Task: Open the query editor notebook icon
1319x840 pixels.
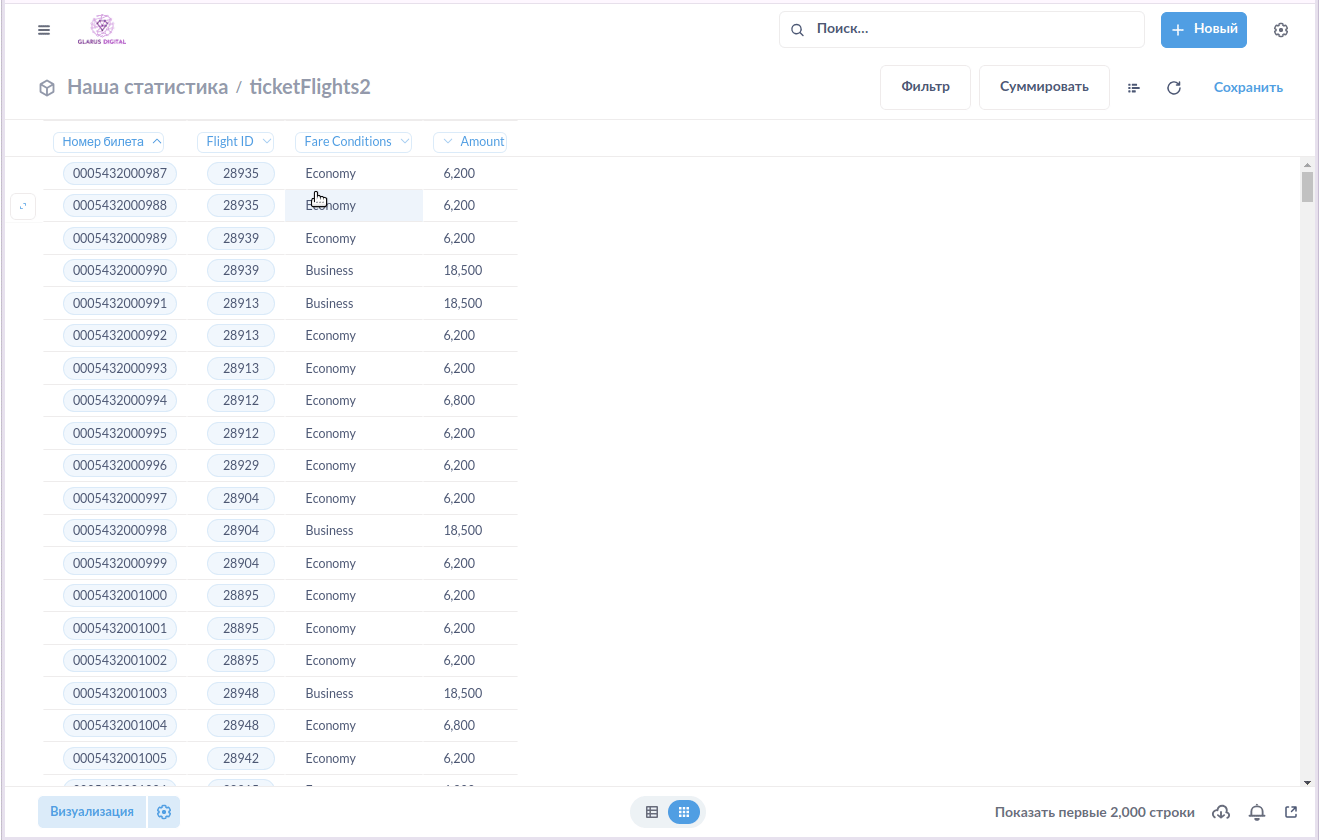Action: pos(1134,88)
